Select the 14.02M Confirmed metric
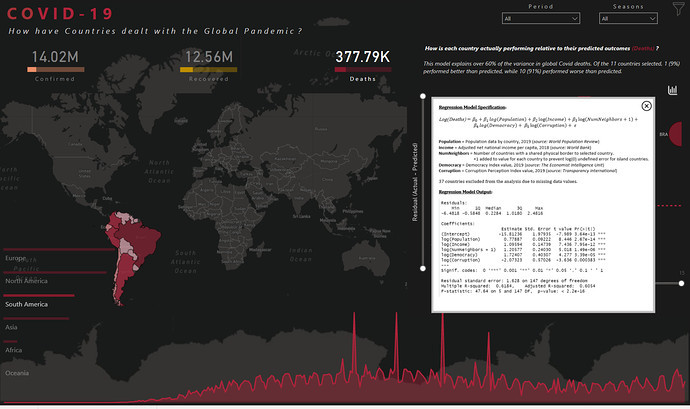Viewport: 690px width, 409px height. [x=55, y=65]
